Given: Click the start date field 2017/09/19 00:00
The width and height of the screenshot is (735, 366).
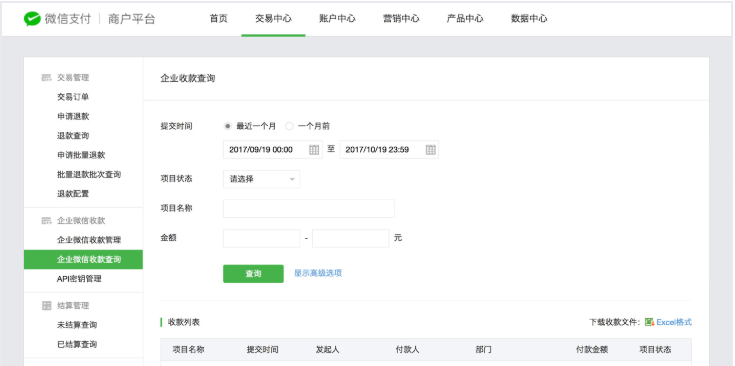Looking at the screenshot, I should [x=273, y=150].
